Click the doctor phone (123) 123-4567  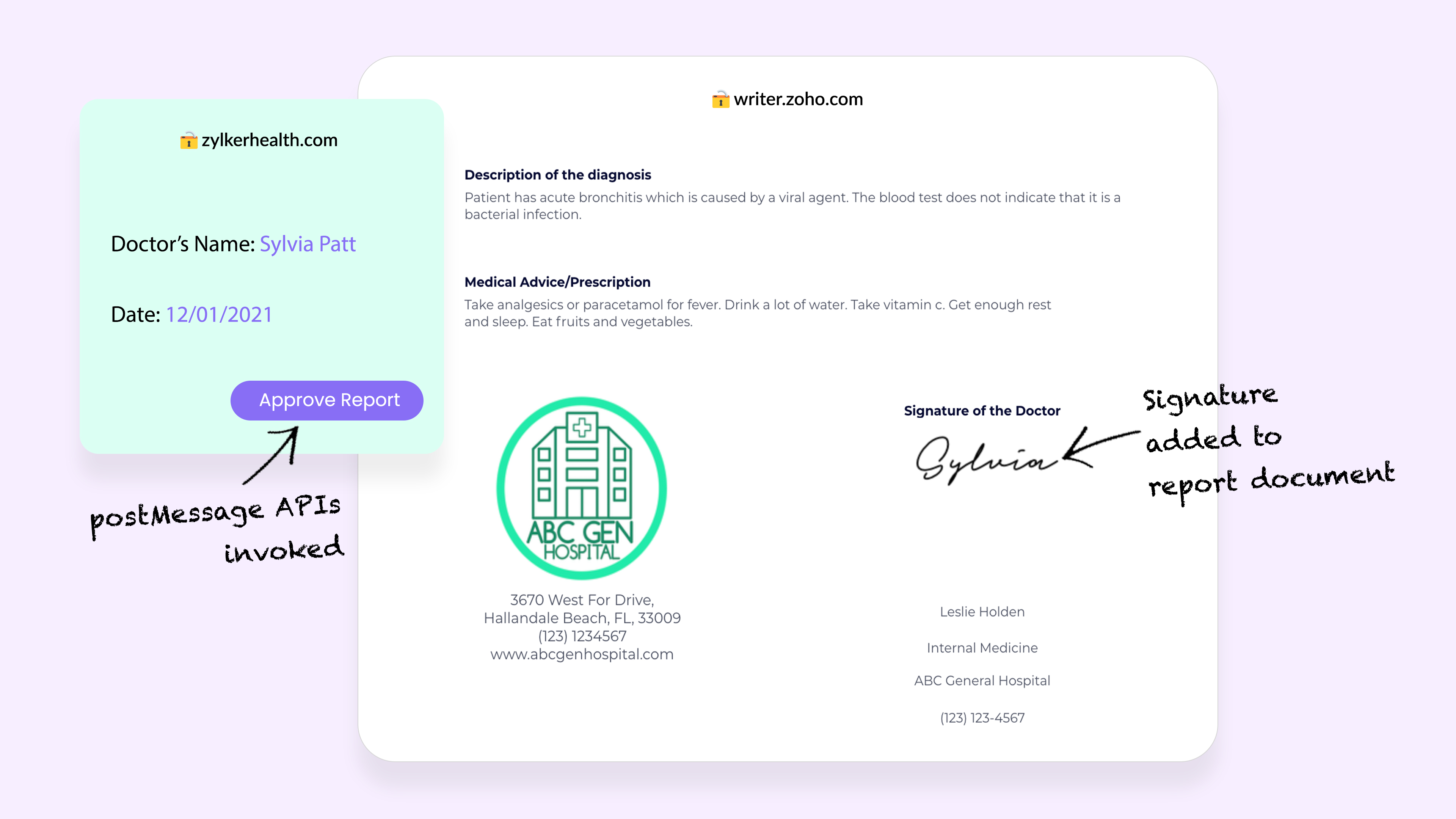tap(982, 718)
